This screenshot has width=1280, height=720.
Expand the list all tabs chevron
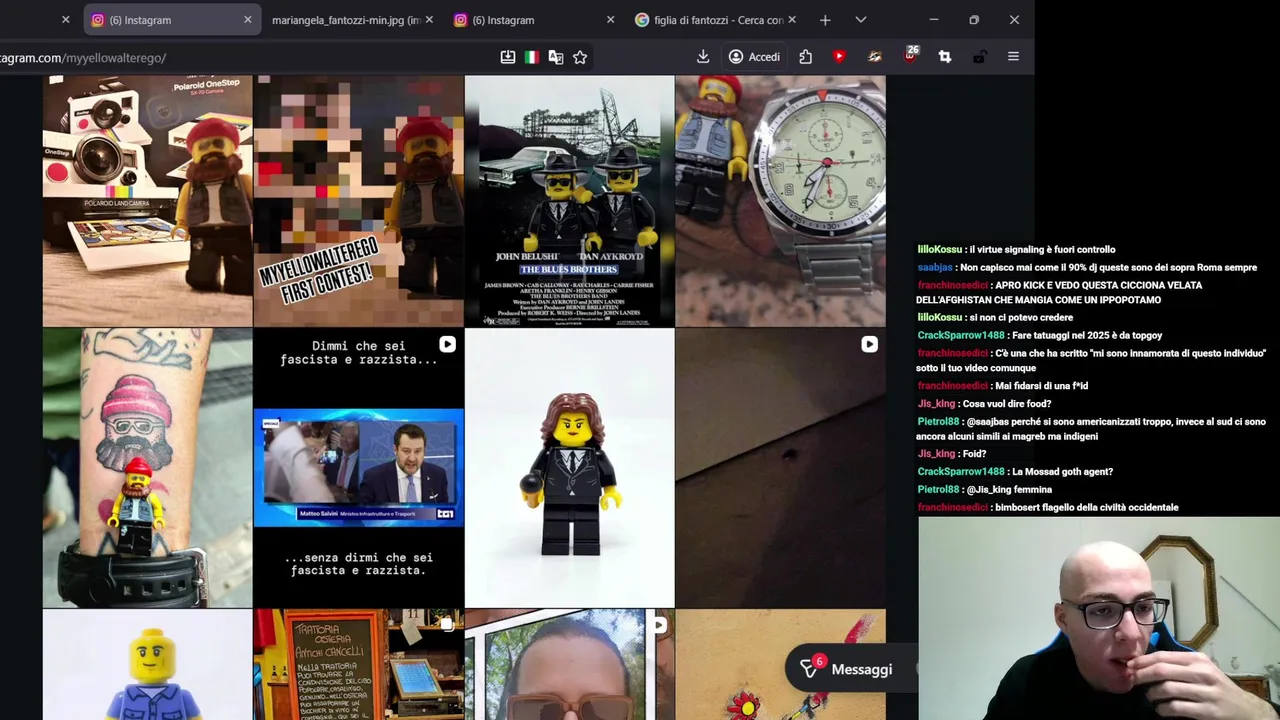coord(861,19)
